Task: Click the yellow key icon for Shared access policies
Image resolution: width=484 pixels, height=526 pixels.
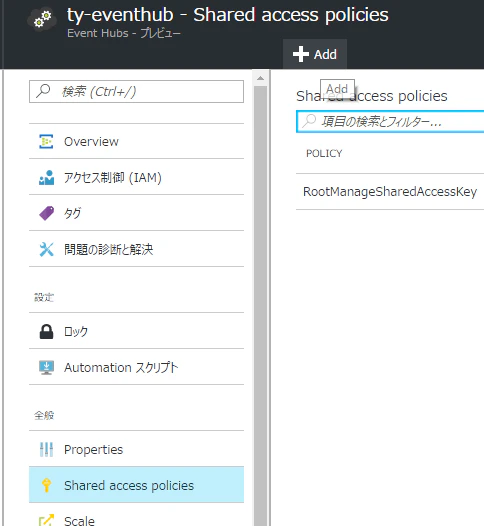Action: tap(46, 485)
